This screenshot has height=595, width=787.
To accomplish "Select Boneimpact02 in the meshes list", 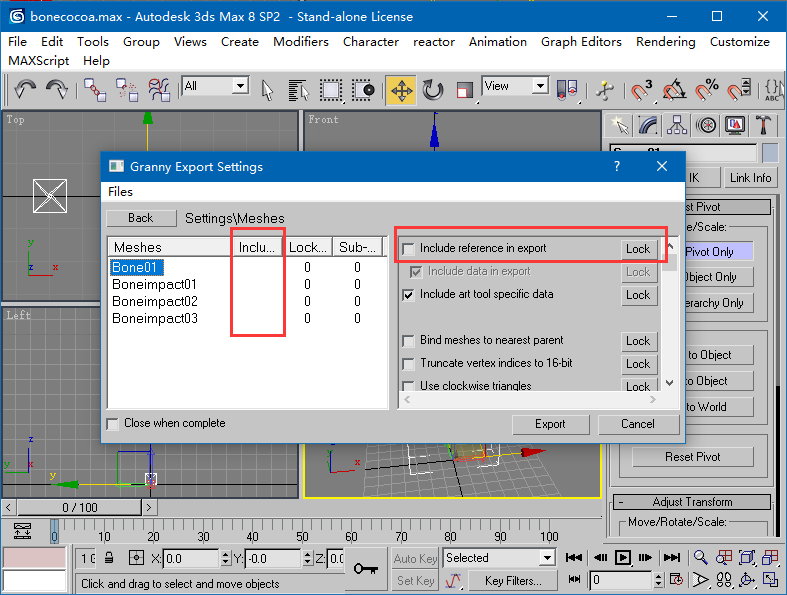I will [x=155, y=302].
